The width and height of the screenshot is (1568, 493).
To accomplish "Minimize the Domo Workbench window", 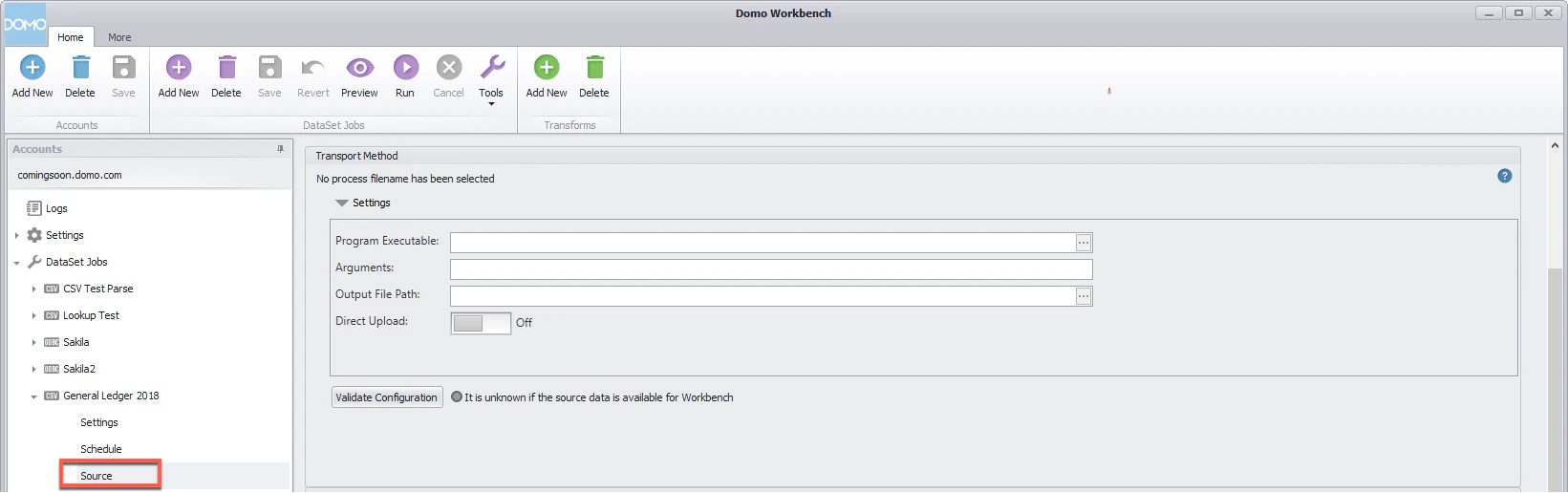I will tap(1489, 12).
